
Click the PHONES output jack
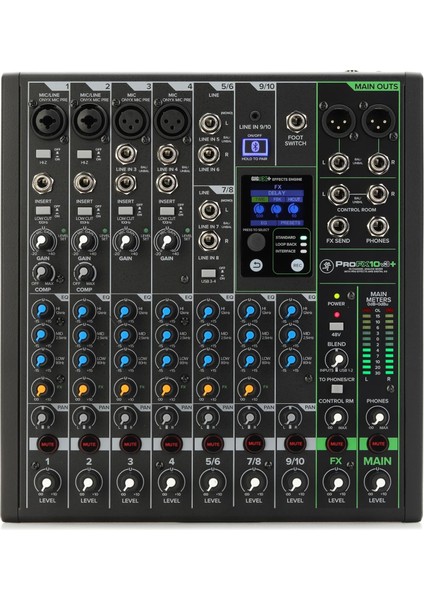378,227
